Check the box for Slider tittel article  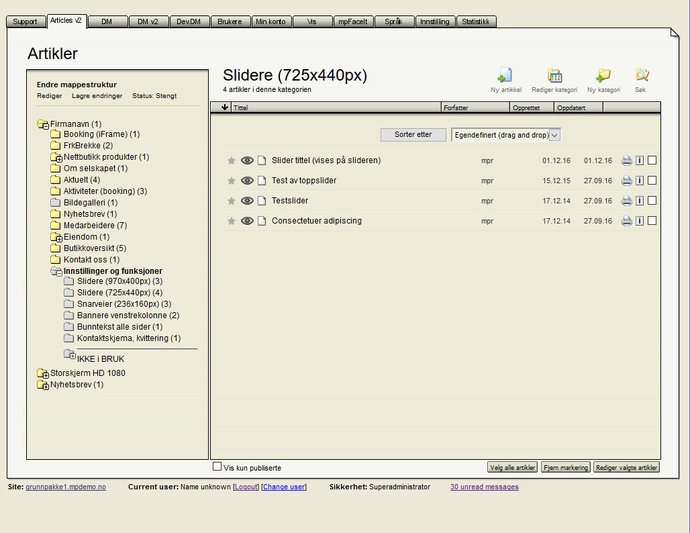click(652, 160)
